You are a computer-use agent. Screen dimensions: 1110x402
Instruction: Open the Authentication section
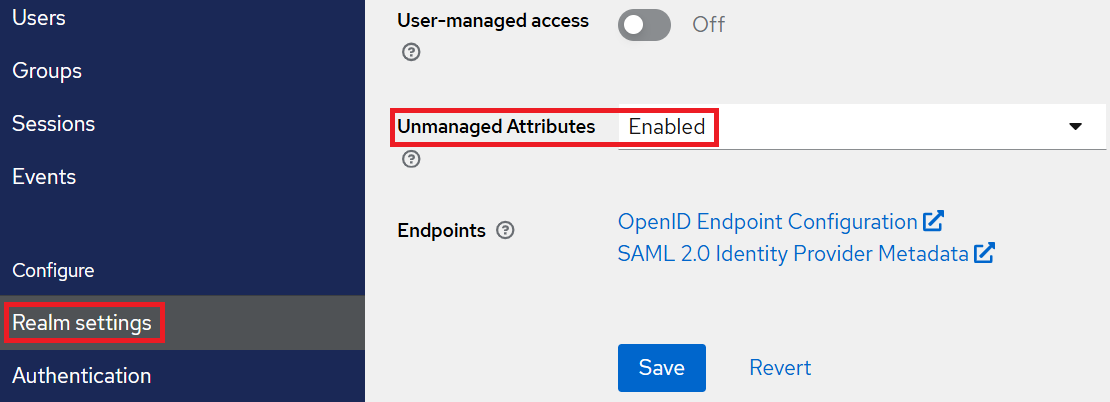[x=82, y=376]
